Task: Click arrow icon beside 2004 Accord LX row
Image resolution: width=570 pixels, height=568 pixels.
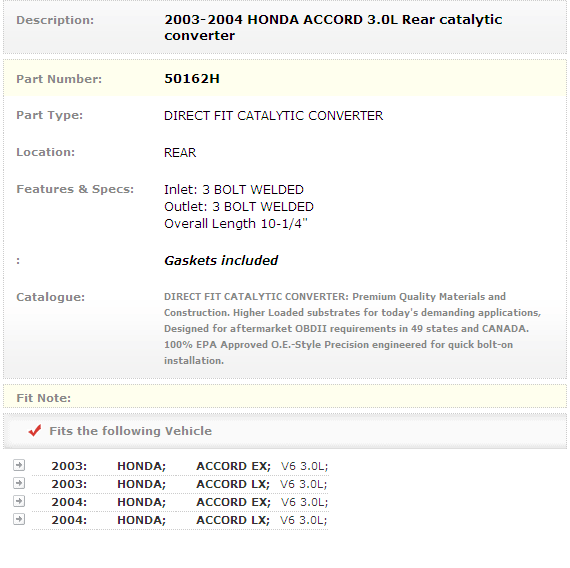Action: (19, 519)
